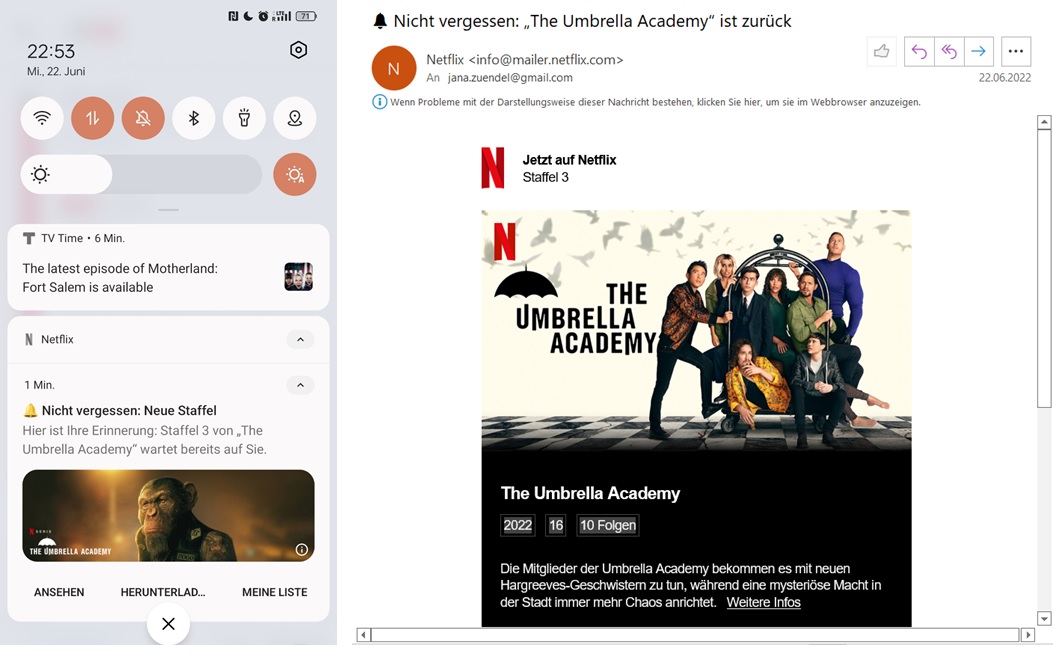
Task: Open the three-dots more actions menu
Action: coord(1015,51)
